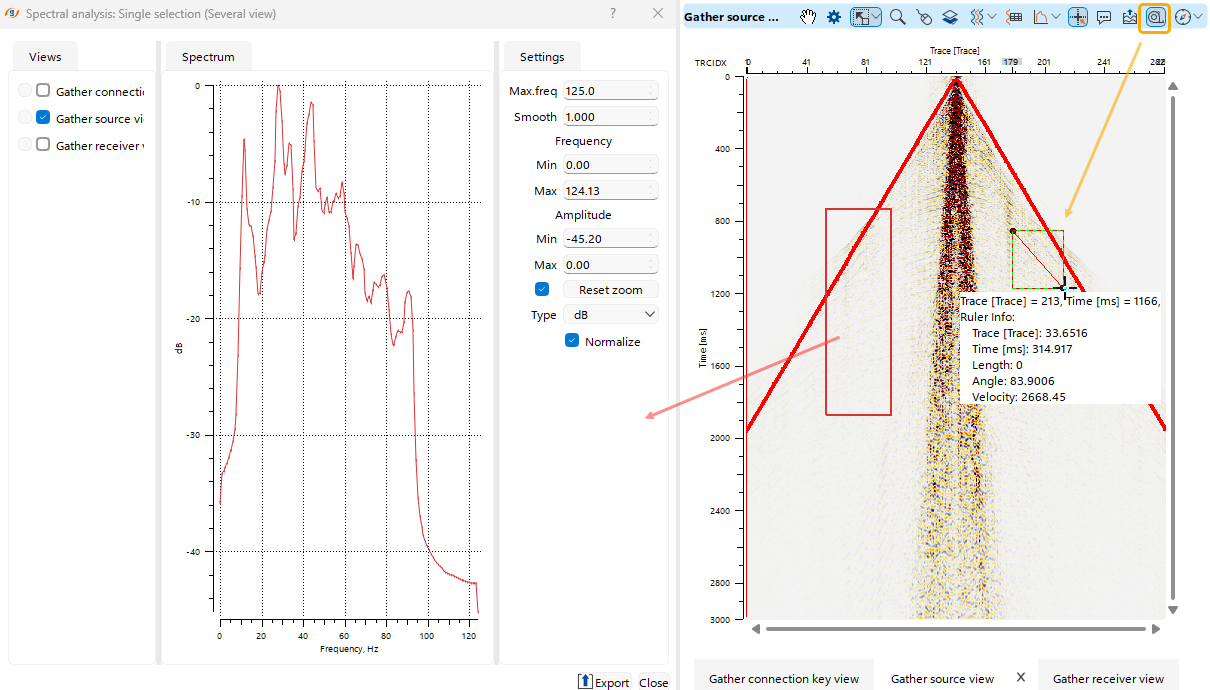The height and width of the screenshot is (690, 1210).
Task: Open the Gather connection key view tab
Action: click(783, 679)
